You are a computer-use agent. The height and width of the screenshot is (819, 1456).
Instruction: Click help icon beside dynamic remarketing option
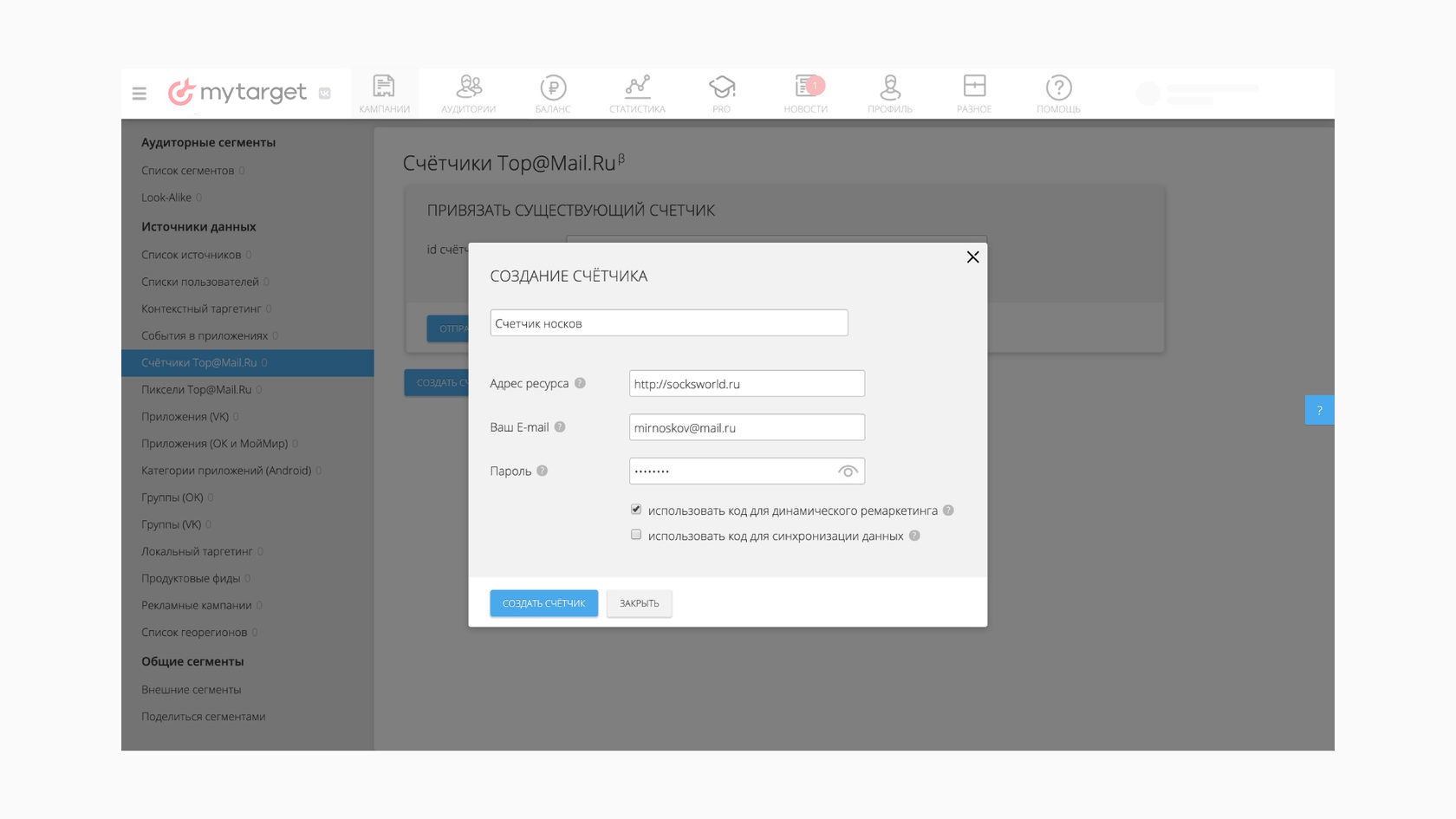click(948, 510)
